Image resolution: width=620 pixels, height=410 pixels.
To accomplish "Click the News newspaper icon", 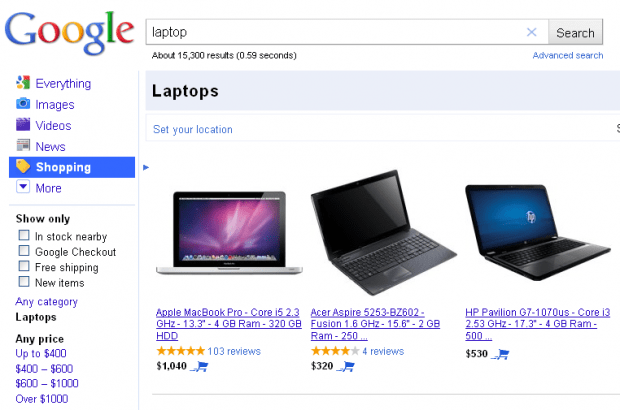I will [x=23, y=145].
